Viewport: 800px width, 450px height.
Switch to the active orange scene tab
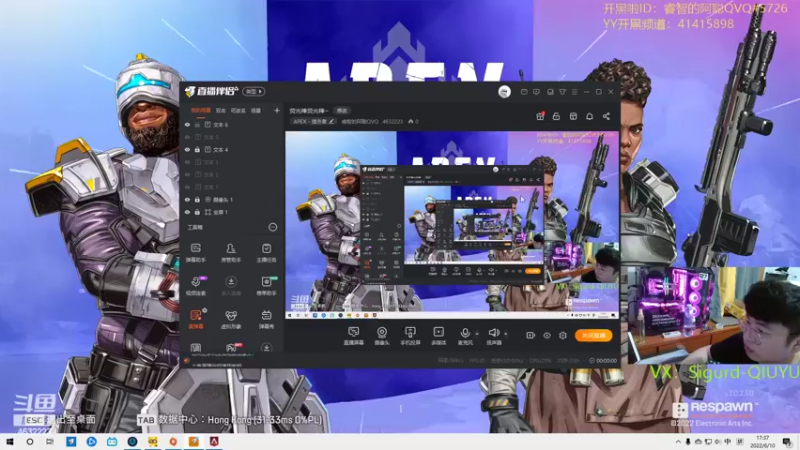201,110
